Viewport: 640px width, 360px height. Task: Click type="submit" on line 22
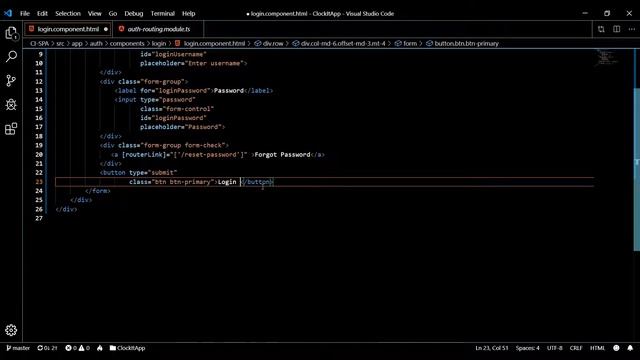click(x=153, y=173)
